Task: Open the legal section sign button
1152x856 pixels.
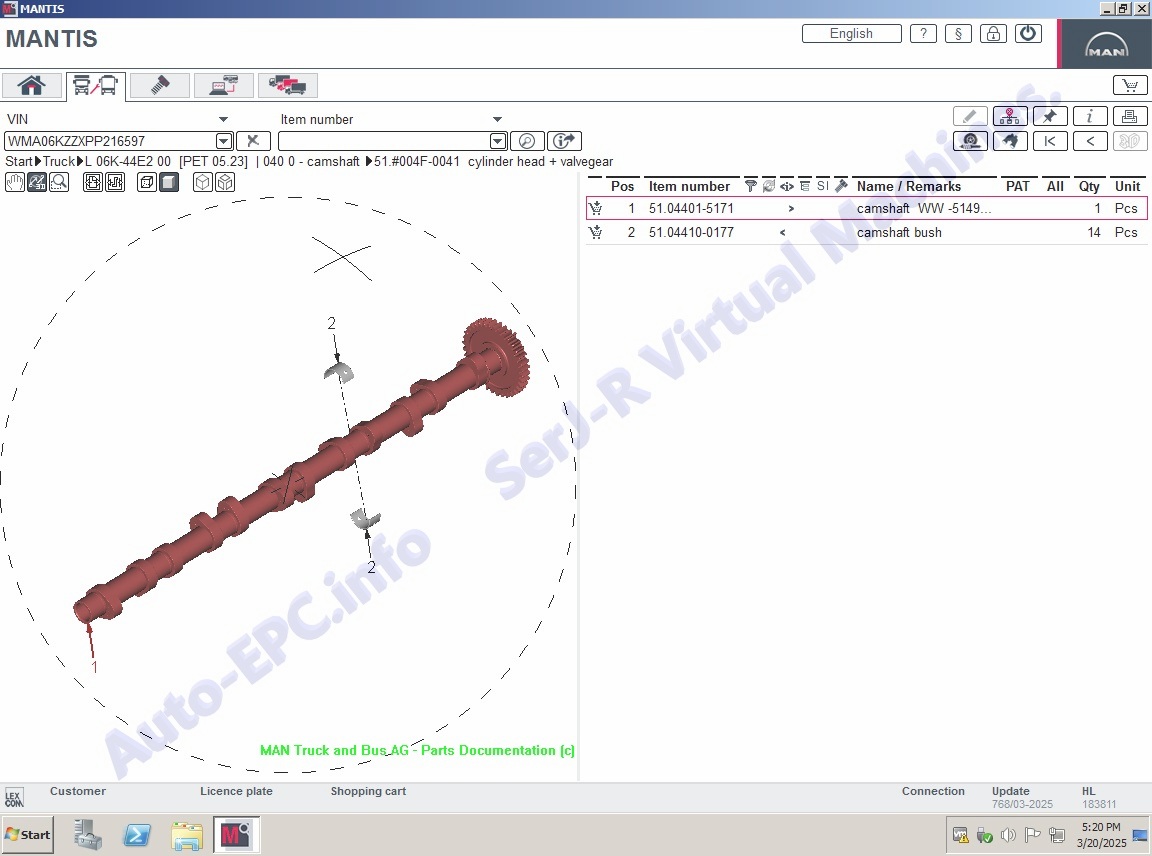Action: coord(958,34)
